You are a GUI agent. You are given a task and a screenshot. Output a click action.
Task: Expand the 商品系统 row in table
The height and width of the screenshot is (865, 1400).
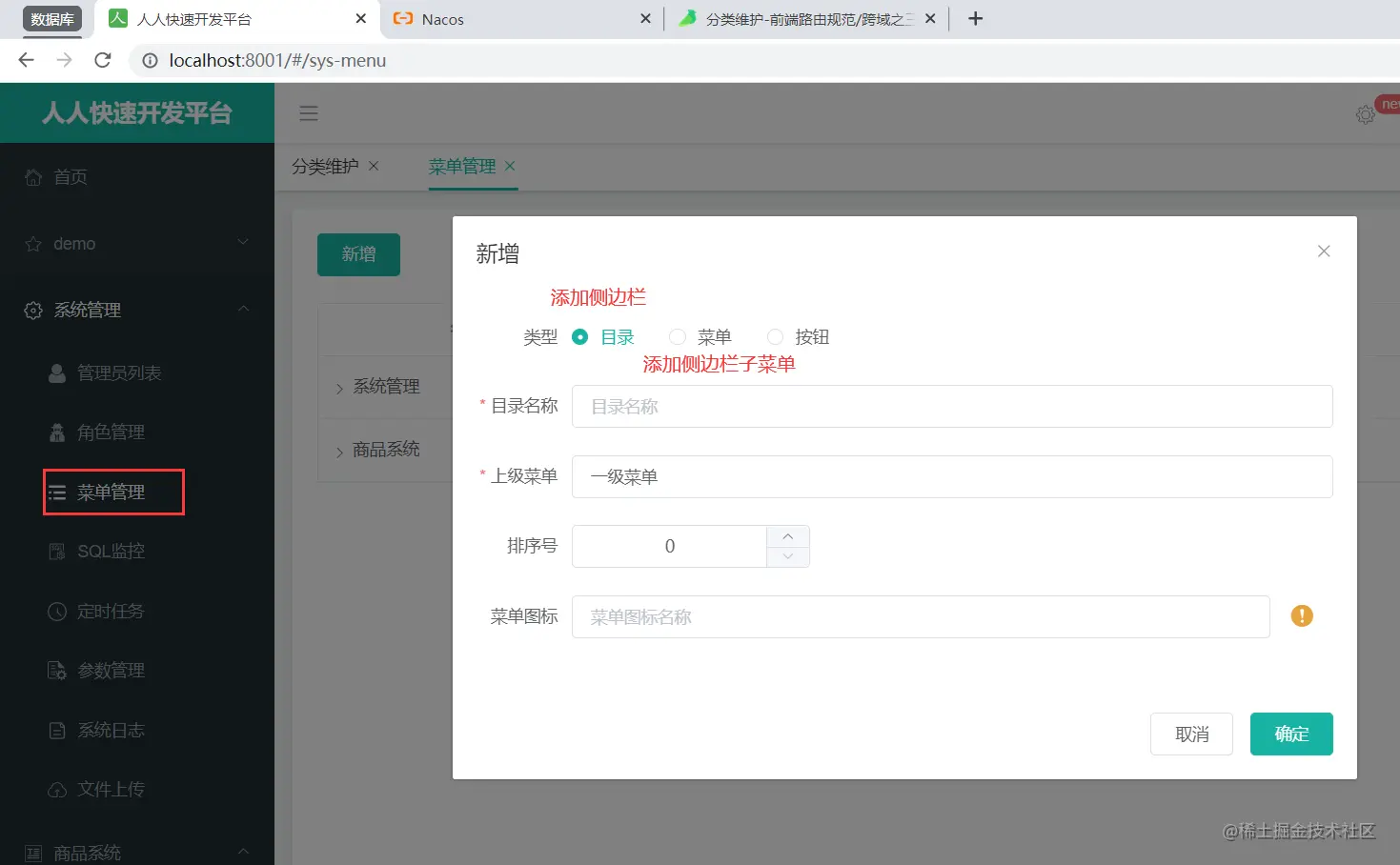coord(339,452)
